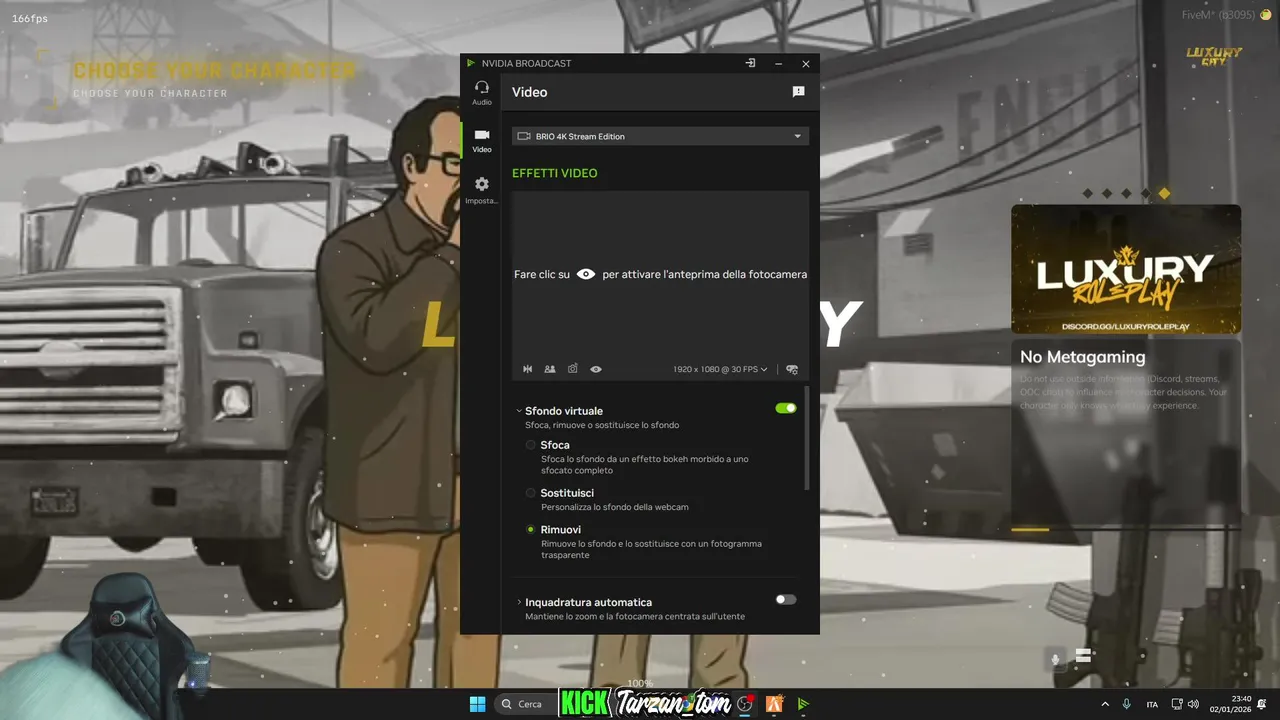
Task: Click the mirror camera flip icon
Action: [x=528, y=369]
